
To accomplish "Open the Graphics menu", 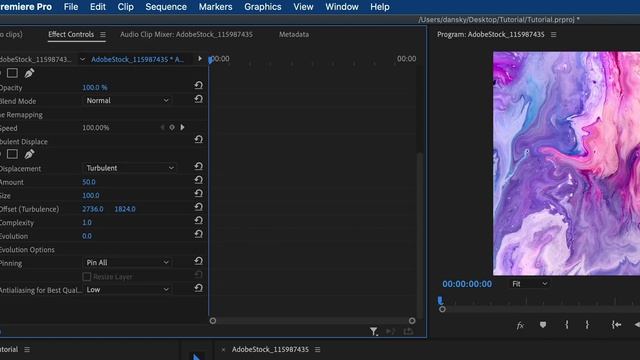I will tap(262, 7).
